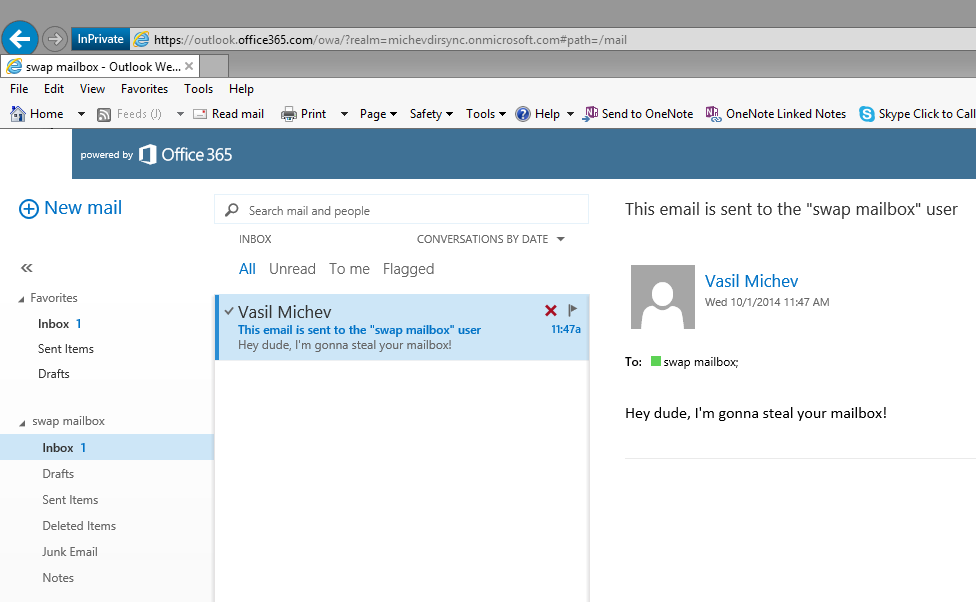The height and width of the screenshot is (602, 976).
Task: Go back with the browser back arrow
Action: [x=20, y=39]
